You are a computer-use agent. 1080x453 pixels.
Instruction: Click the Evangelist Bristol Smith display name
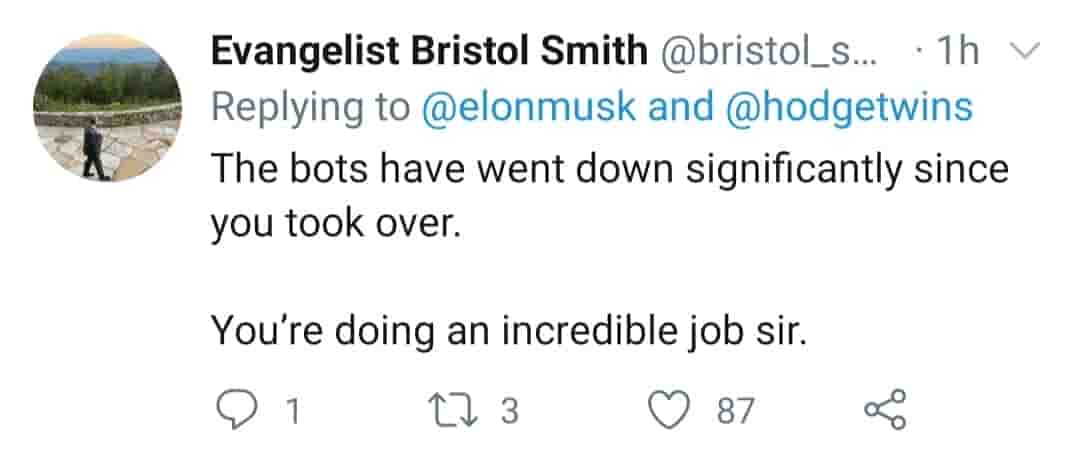point(429,52)
